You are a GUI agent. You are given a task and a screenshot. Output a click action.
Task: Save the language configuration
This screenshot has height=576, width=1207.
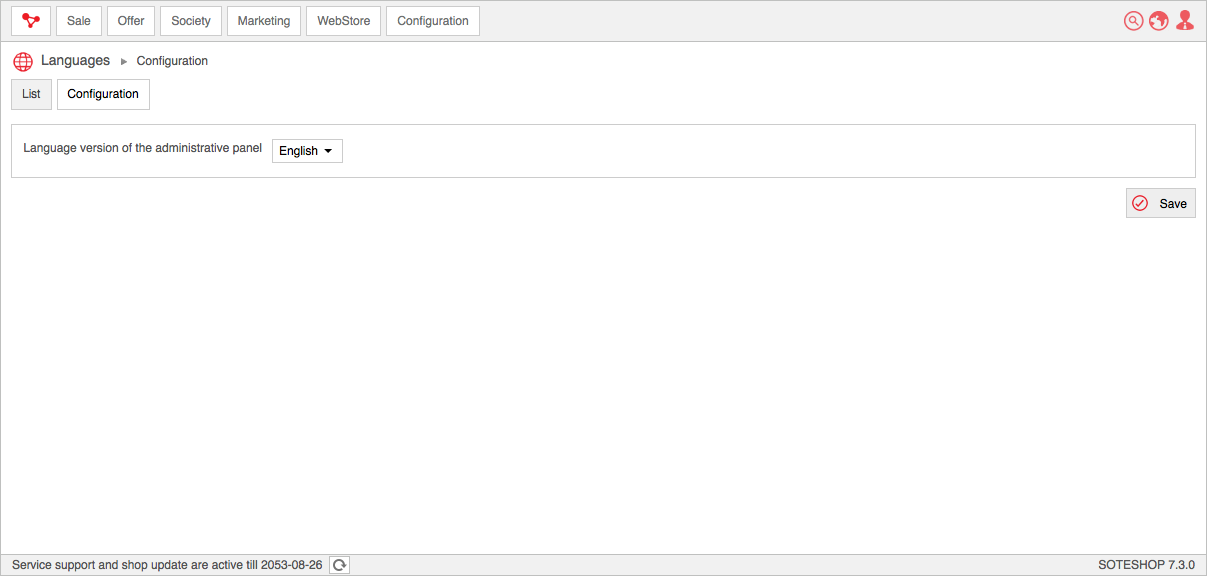[1160, 203]
